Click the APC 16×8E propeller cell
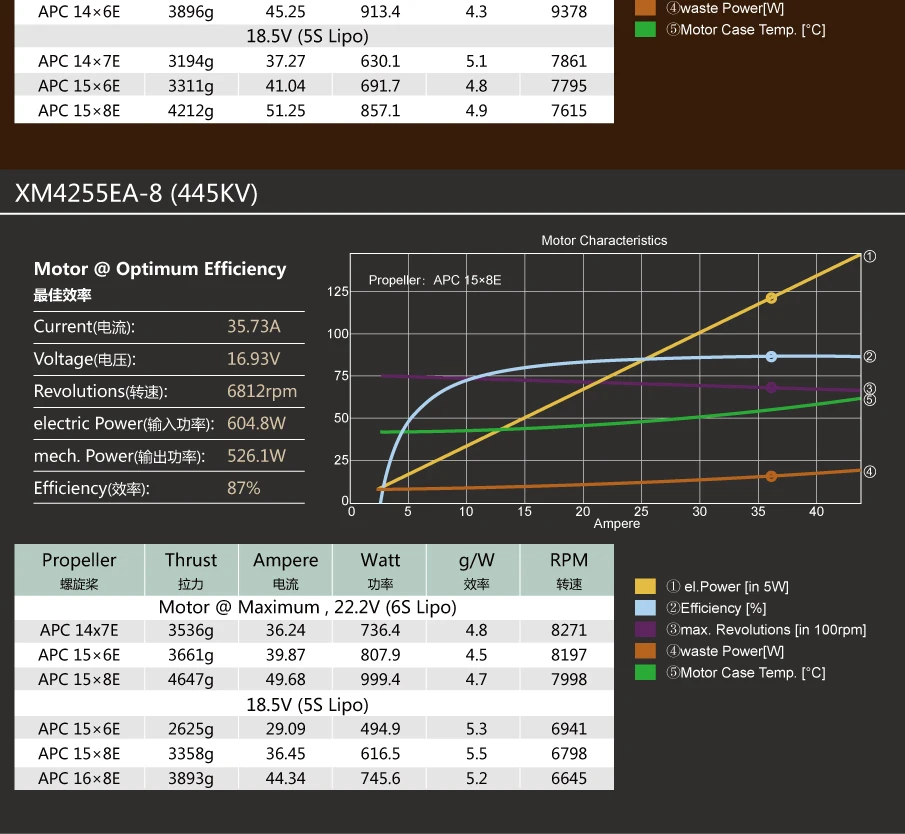Screen dimensions: 905x834 tap(79, 778)
